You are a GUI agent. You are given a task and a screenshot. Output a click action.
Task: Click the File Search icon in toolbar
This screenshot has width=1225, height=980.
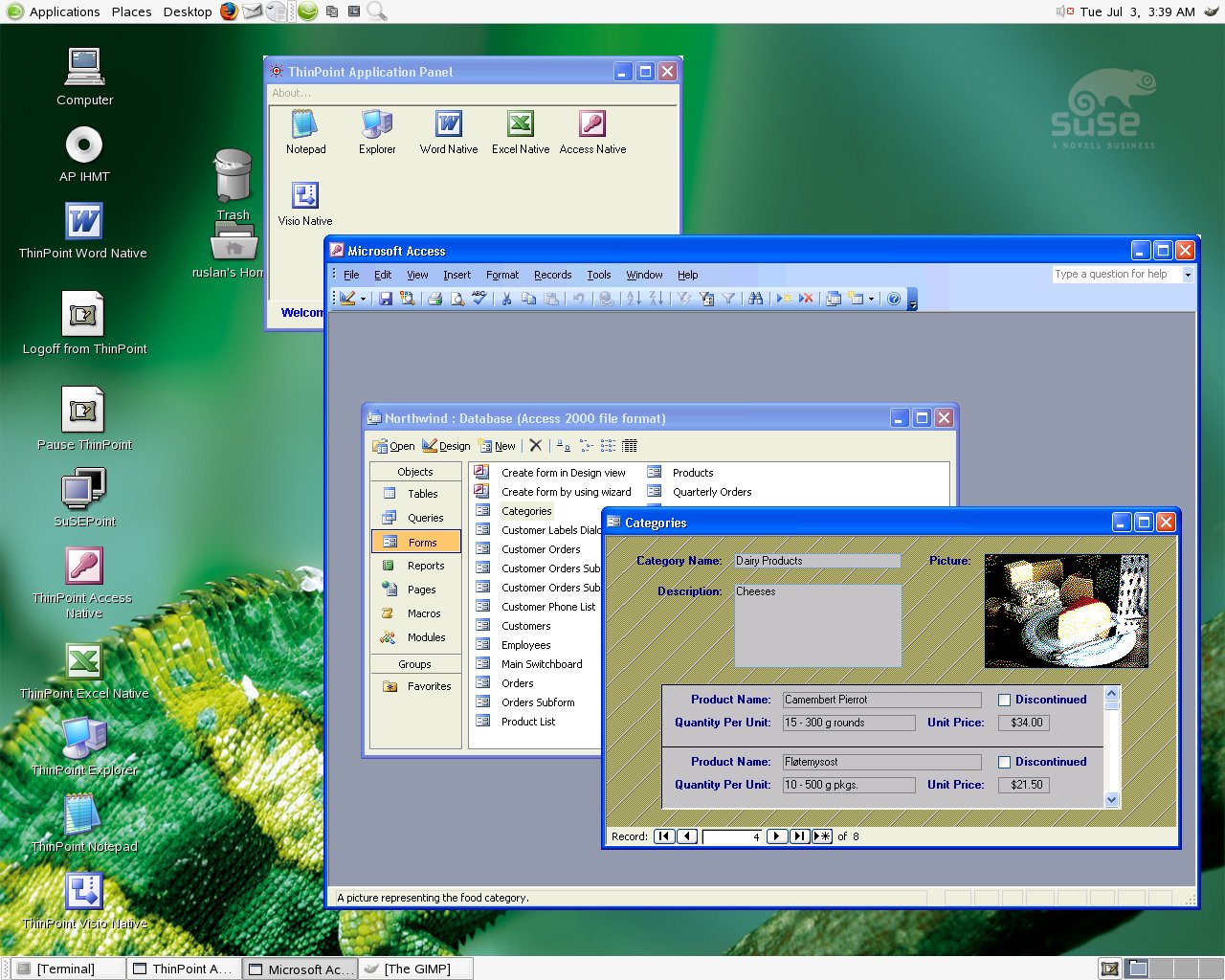tap(408, 299)
